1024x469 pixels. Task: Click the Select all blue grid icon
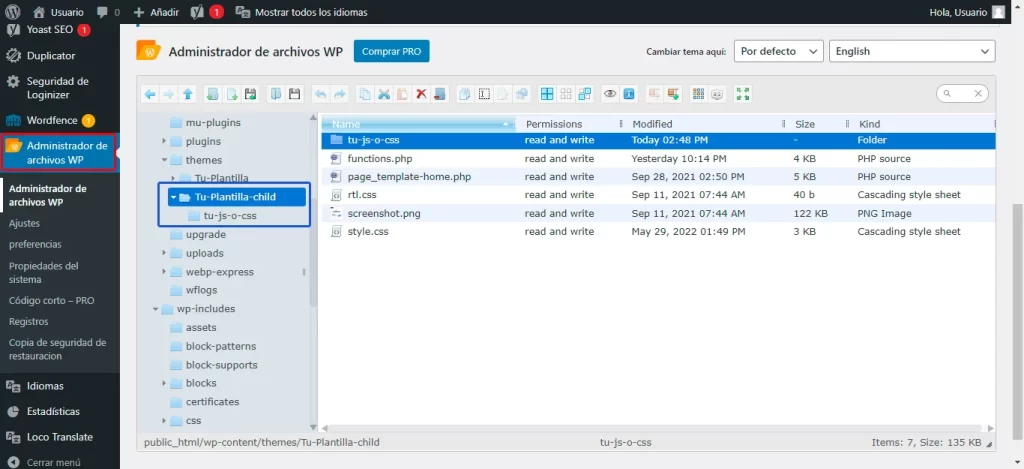pos(547,94)
